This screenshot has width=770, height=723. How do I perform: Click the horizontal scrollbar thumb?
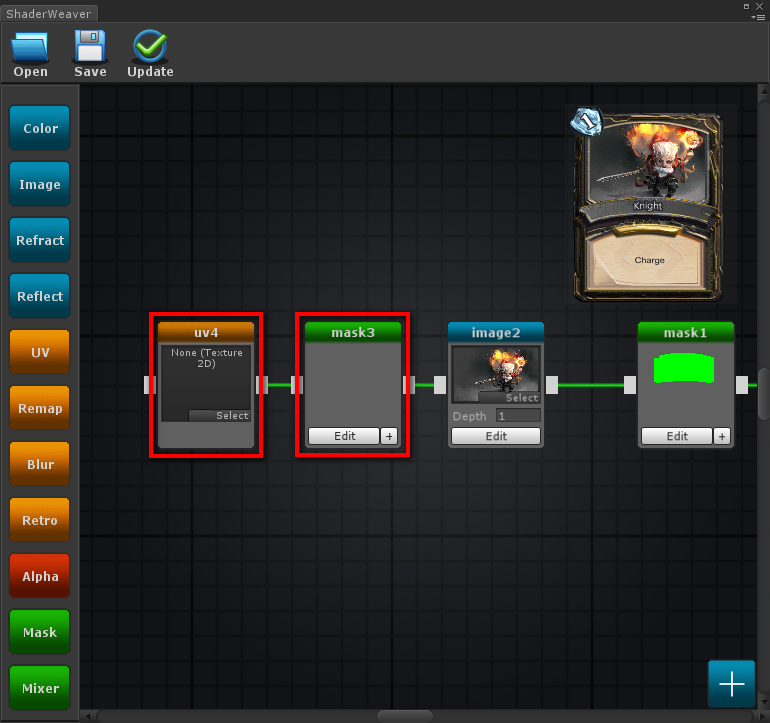[405, 716]
